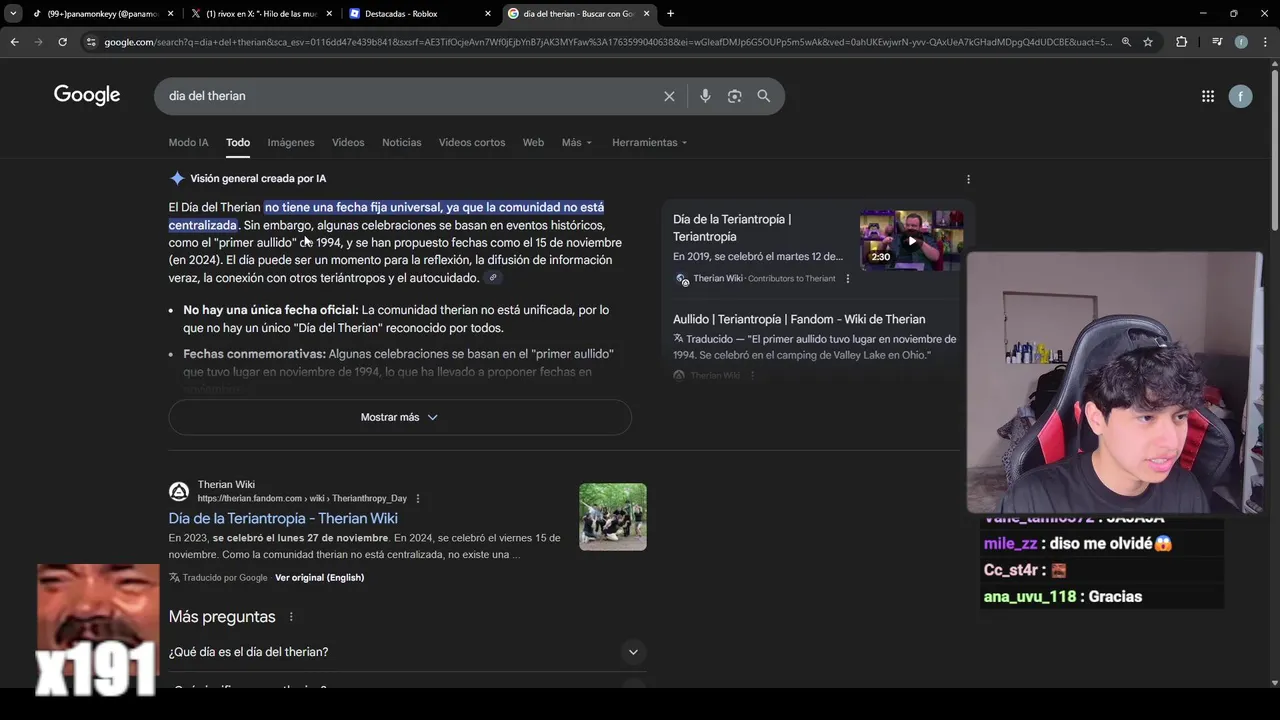Open the Google apps grid
Viewport: 1280px width, 720px height.
point(1208,96)
